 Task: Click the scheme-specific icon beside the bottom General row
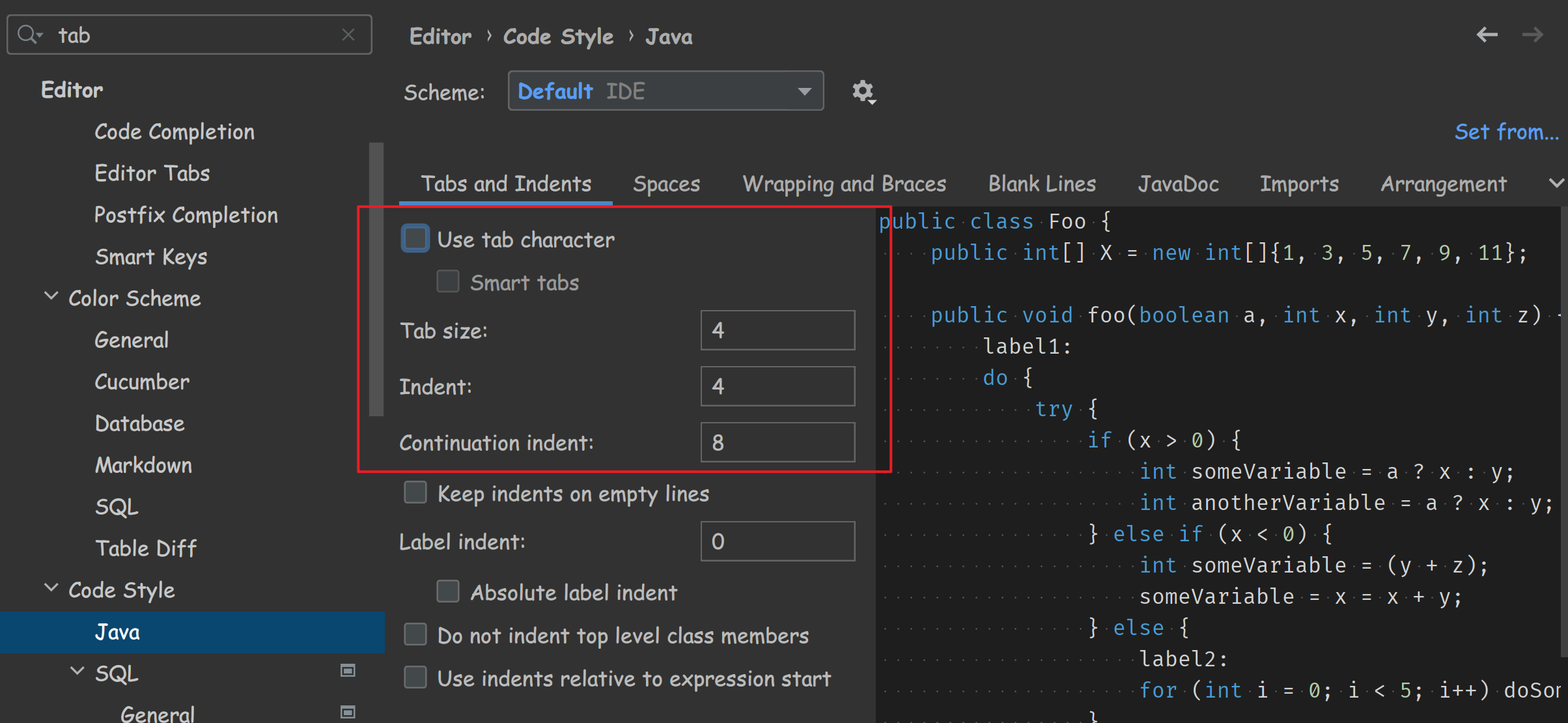(x=348, y=712)
